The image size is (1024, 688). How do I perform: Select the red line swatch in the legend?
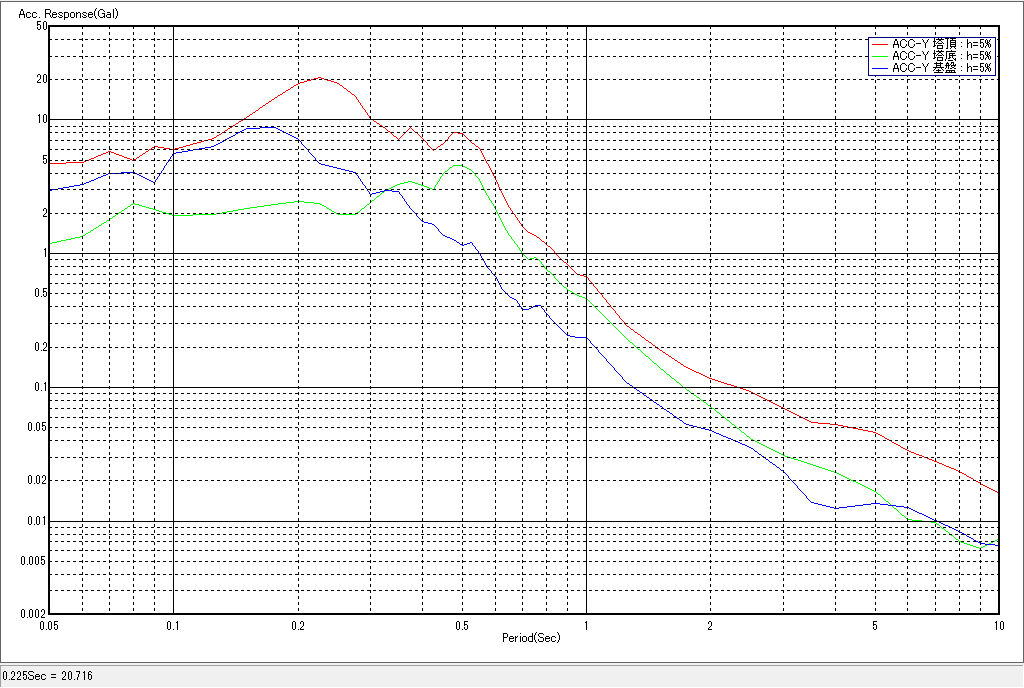[880, 44]
